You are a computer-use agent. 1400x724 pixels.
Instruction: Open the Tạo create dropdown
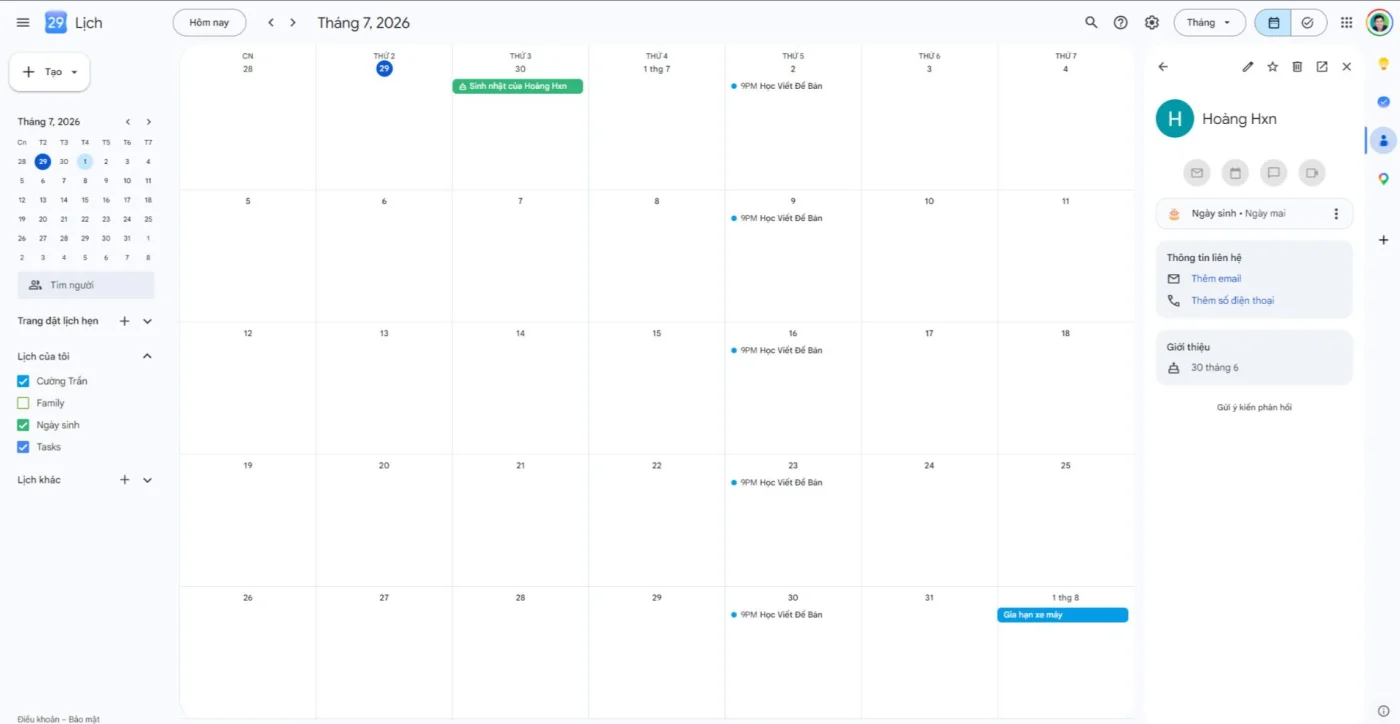coord(50,72)
